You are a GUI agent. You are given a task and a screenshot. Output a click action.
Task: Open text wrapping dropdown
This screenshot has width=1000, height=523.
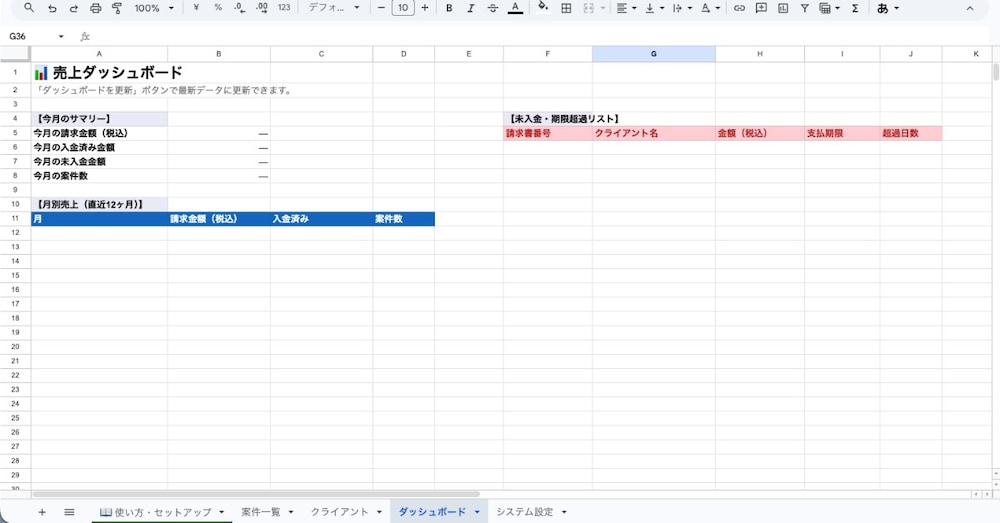pyautogui.click(x=682, y=8)
